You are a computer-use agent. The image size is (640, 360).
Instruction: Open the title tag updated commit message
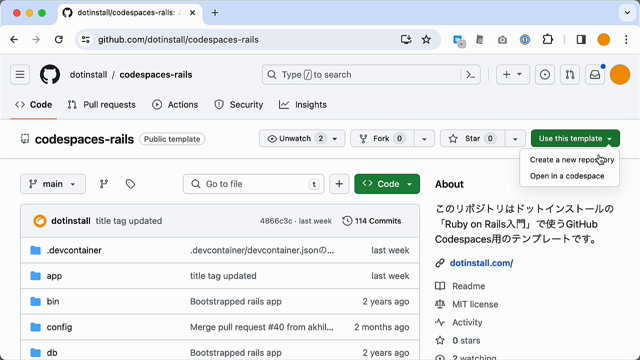pos(129,221)
